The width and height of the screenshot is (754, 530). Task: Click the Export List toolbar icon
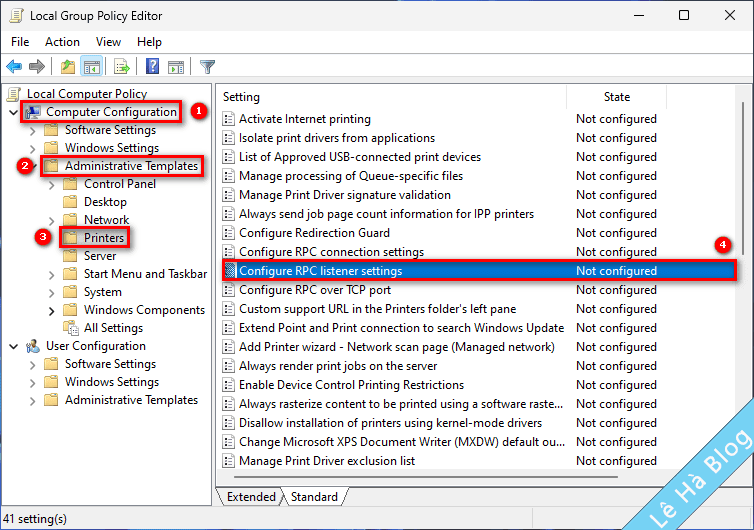(121, 67)
